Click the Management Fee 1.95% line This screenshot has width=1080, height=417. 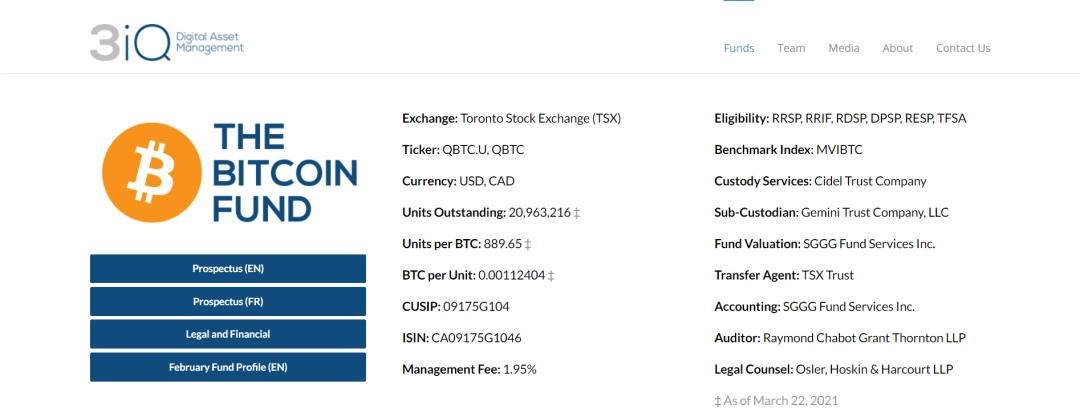(x=469, y=369)
